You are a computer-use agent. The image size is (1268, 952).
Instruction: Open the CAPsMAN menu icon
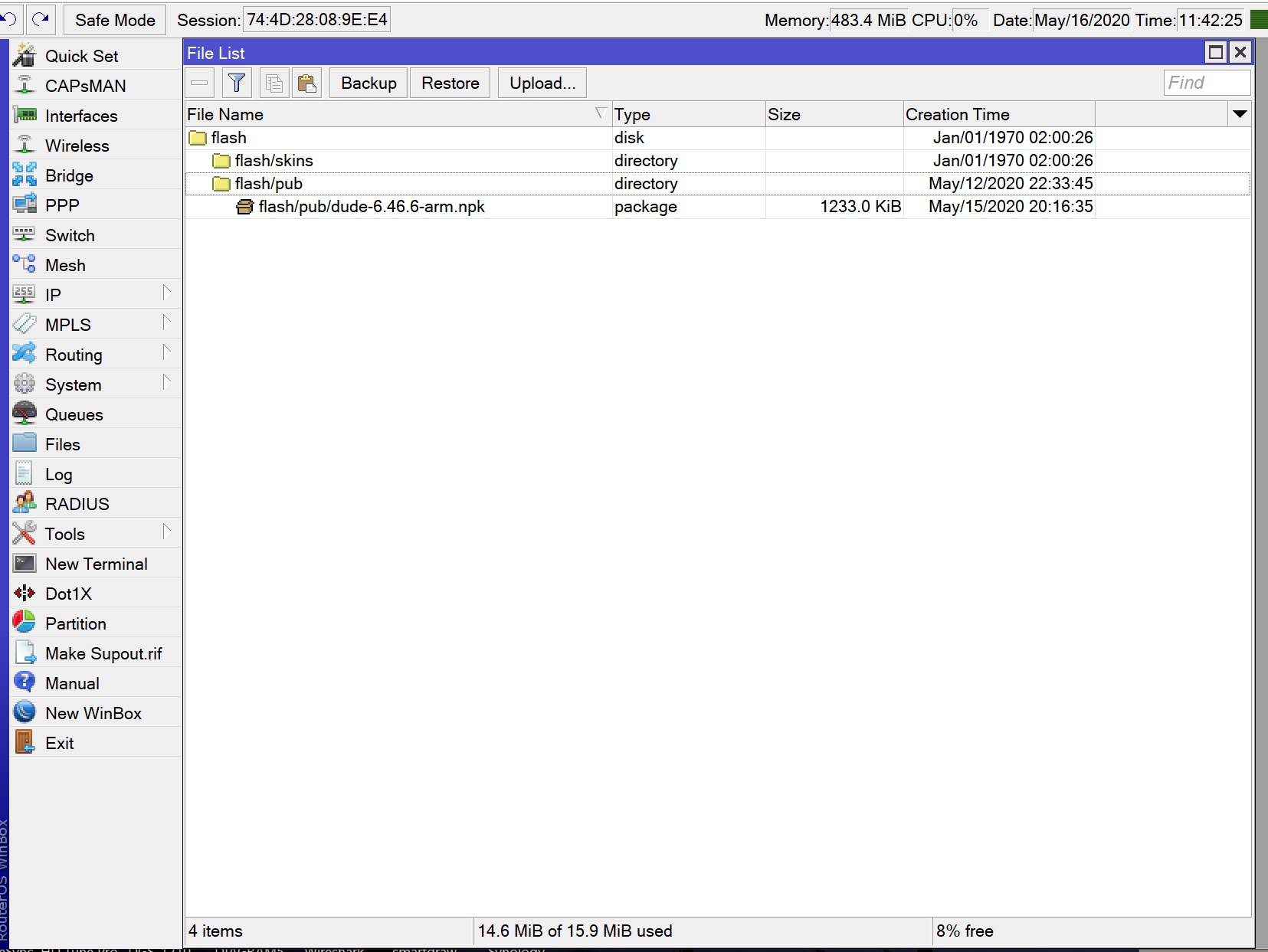[x=25, y=85]
